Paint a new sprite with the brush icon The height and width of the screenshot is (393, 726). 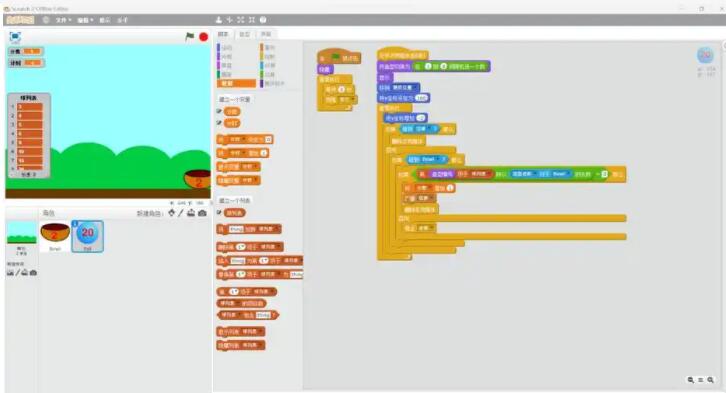tap(181, 213)
